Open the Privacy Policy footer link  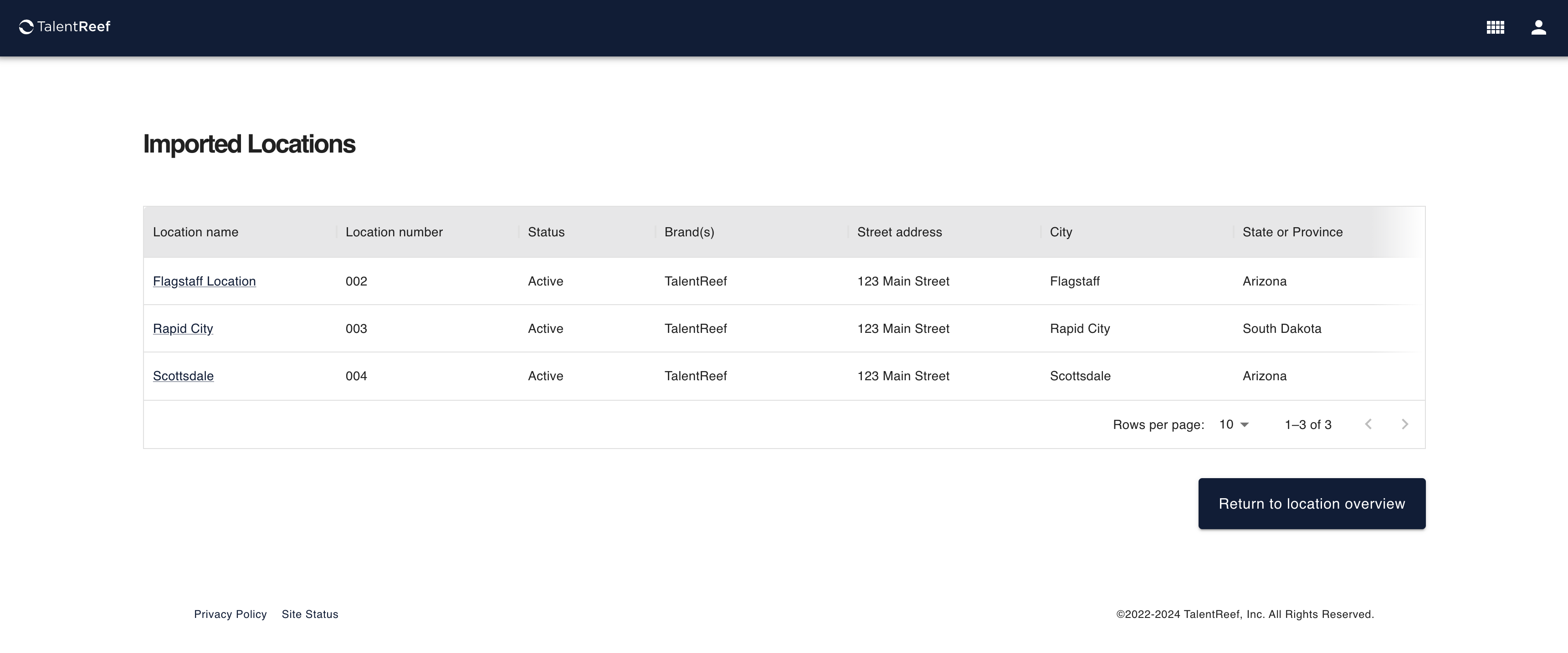[x=230, y=614]
